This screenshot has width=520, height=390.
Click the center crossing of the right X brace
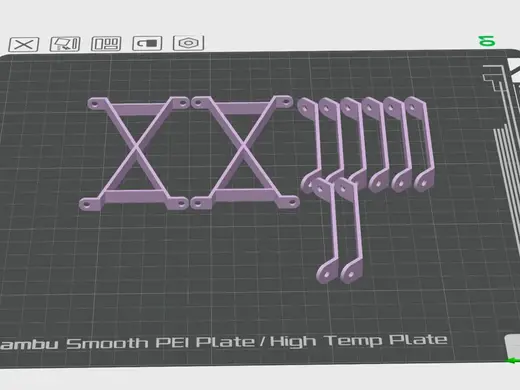[x=243, y=146]
